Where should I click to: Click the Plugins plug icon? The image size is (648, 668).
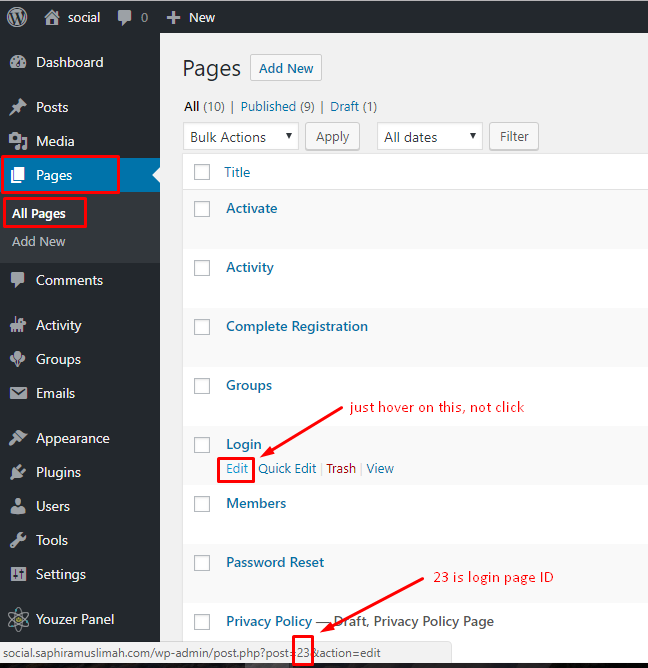pos(18,472)
